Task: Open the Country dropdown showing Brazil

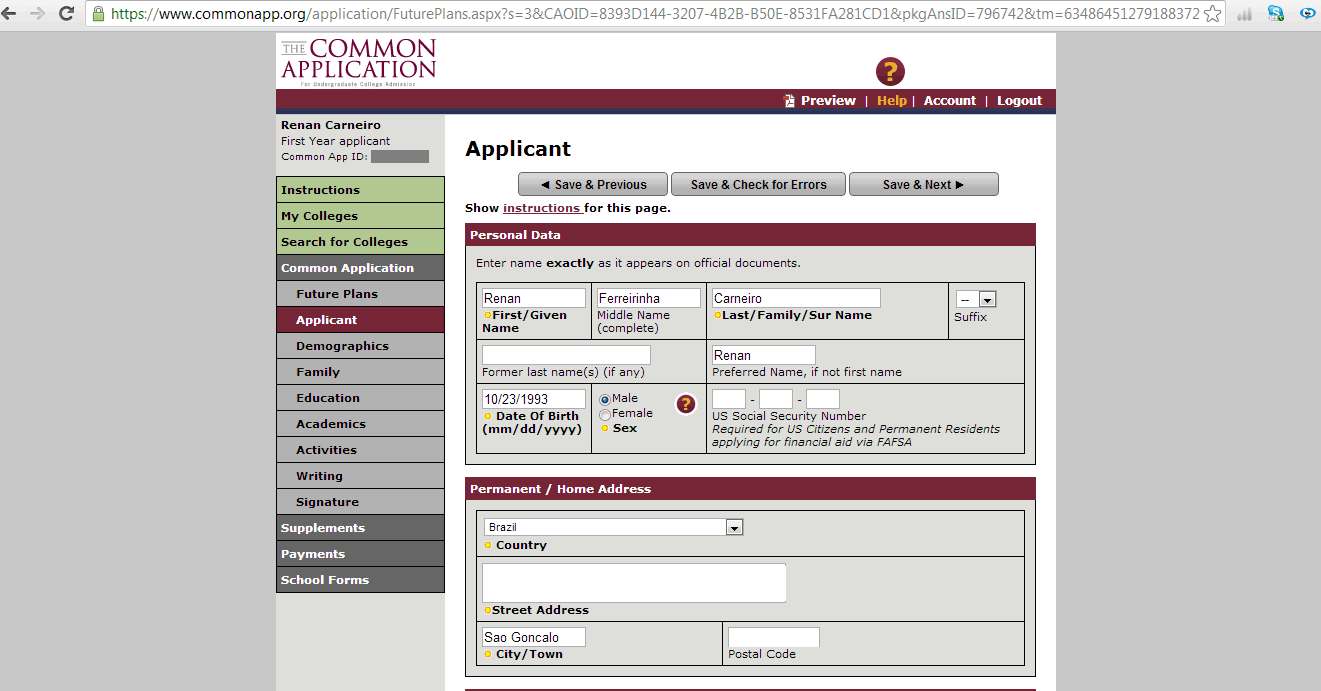Action: click(x=614, y=527)
